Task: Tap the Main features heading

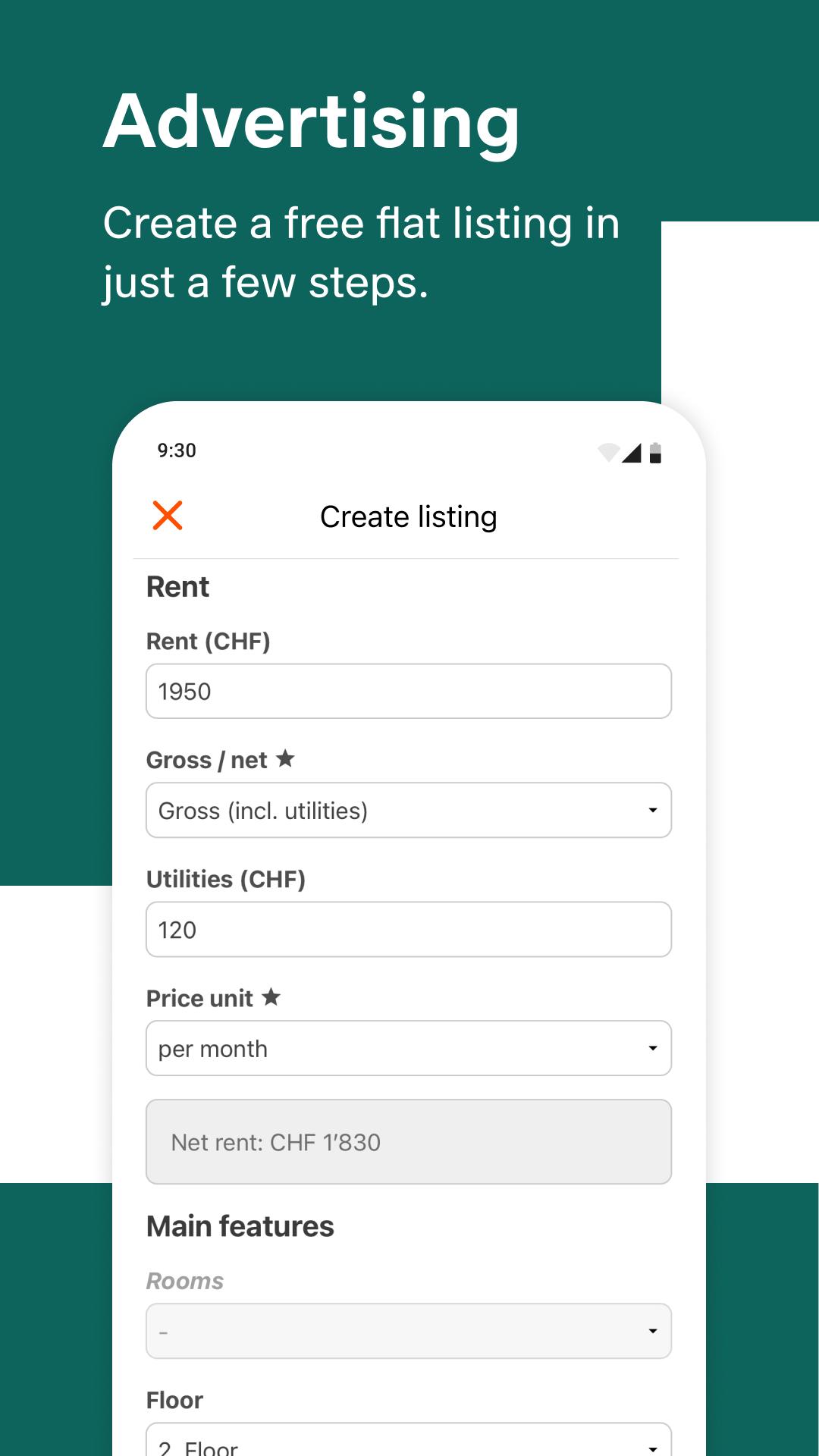Action: pos(240,1226)
